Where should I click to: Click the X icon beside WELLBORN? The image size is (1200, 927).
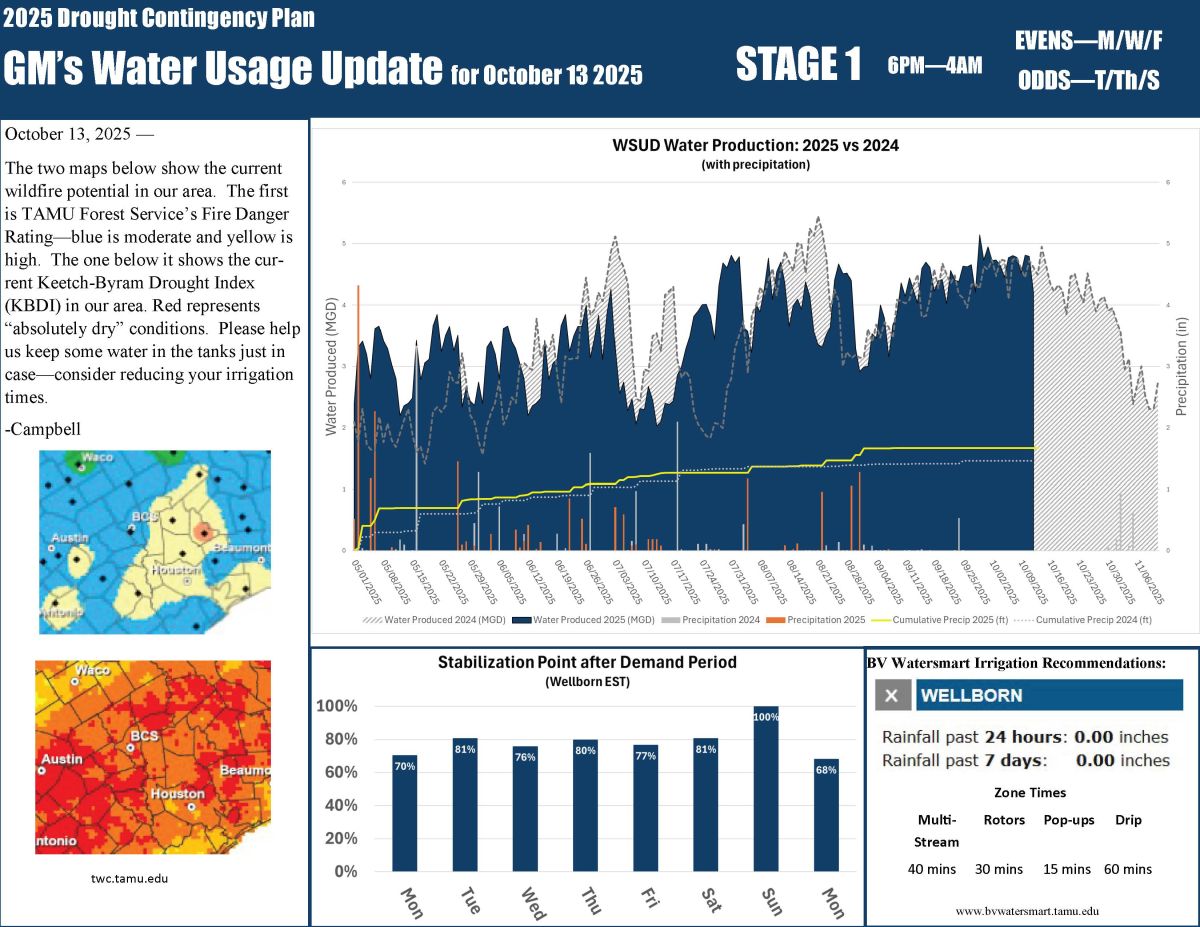click(893, 696)
